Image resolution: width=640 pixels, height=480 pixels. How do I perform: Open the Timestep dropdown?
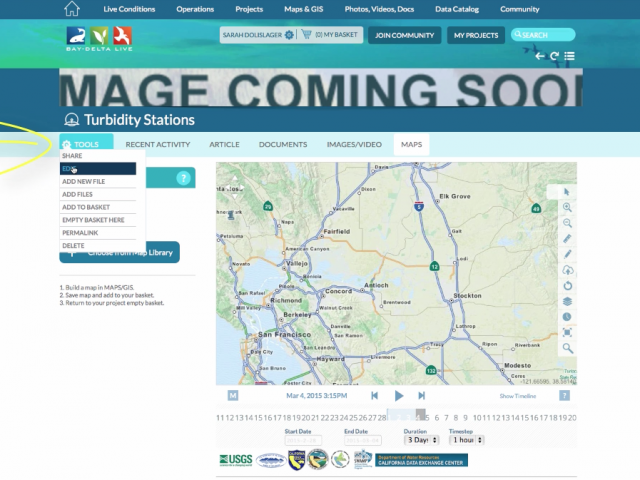[x=467, y=440]
